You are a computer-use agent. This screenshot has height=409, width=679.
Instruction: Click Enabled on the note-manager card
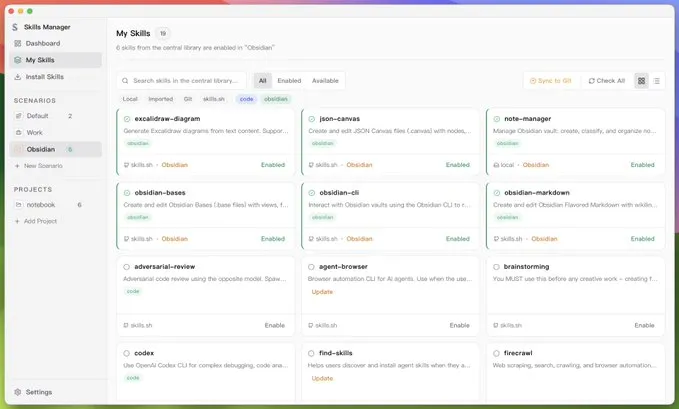pyautogui.click(x=643, y=165)
